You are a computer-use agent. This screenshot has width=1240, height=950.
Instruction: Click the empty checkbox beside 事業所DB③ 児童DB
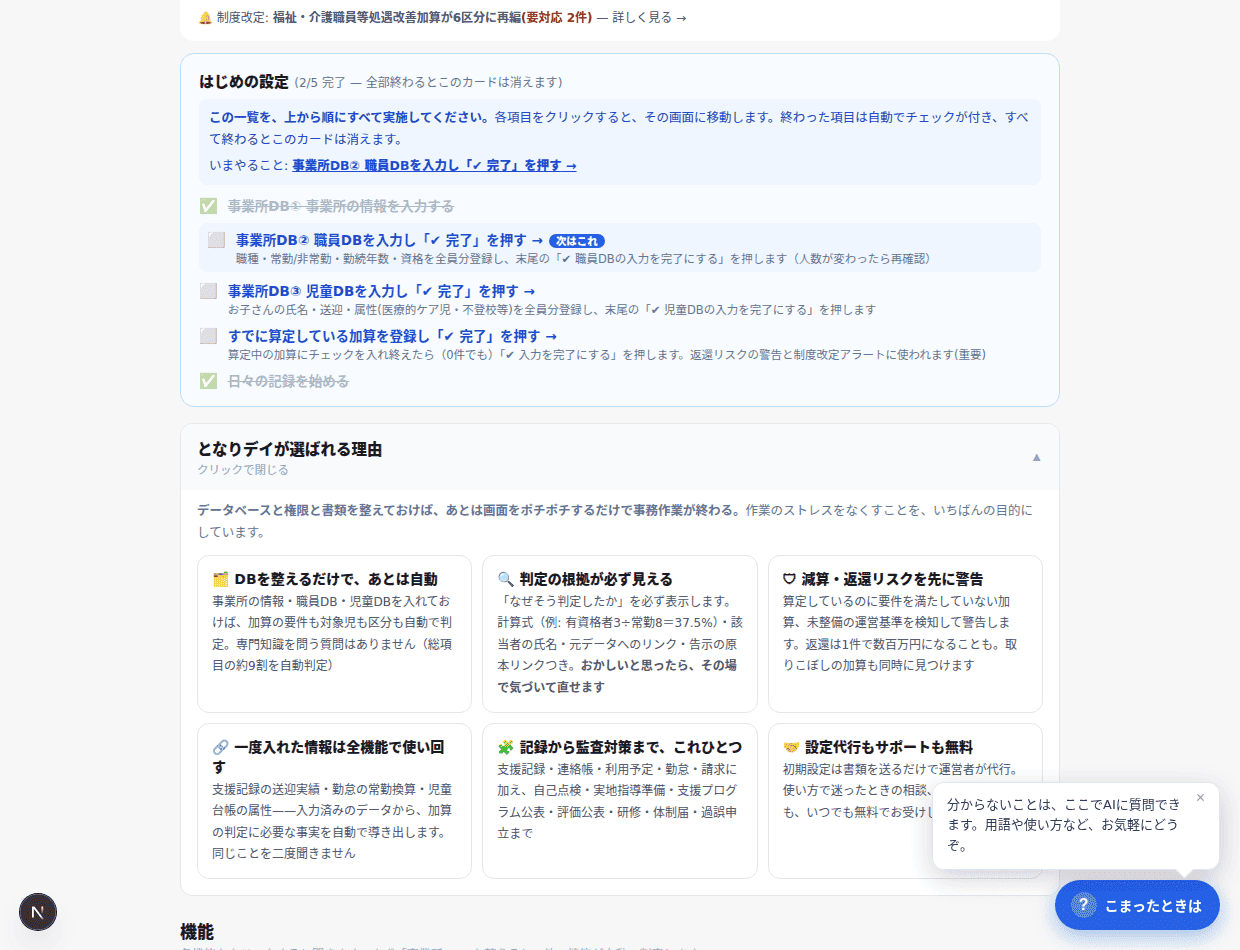208,291
